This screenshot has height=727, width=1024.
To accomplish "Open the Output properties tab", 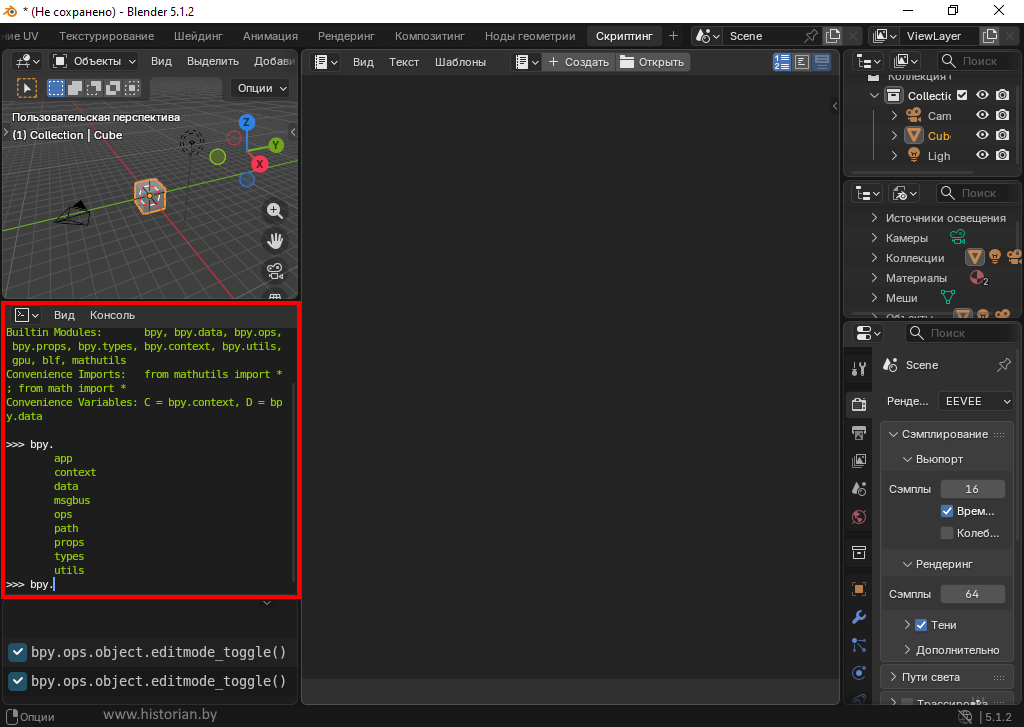I will (x=859, y=432).
